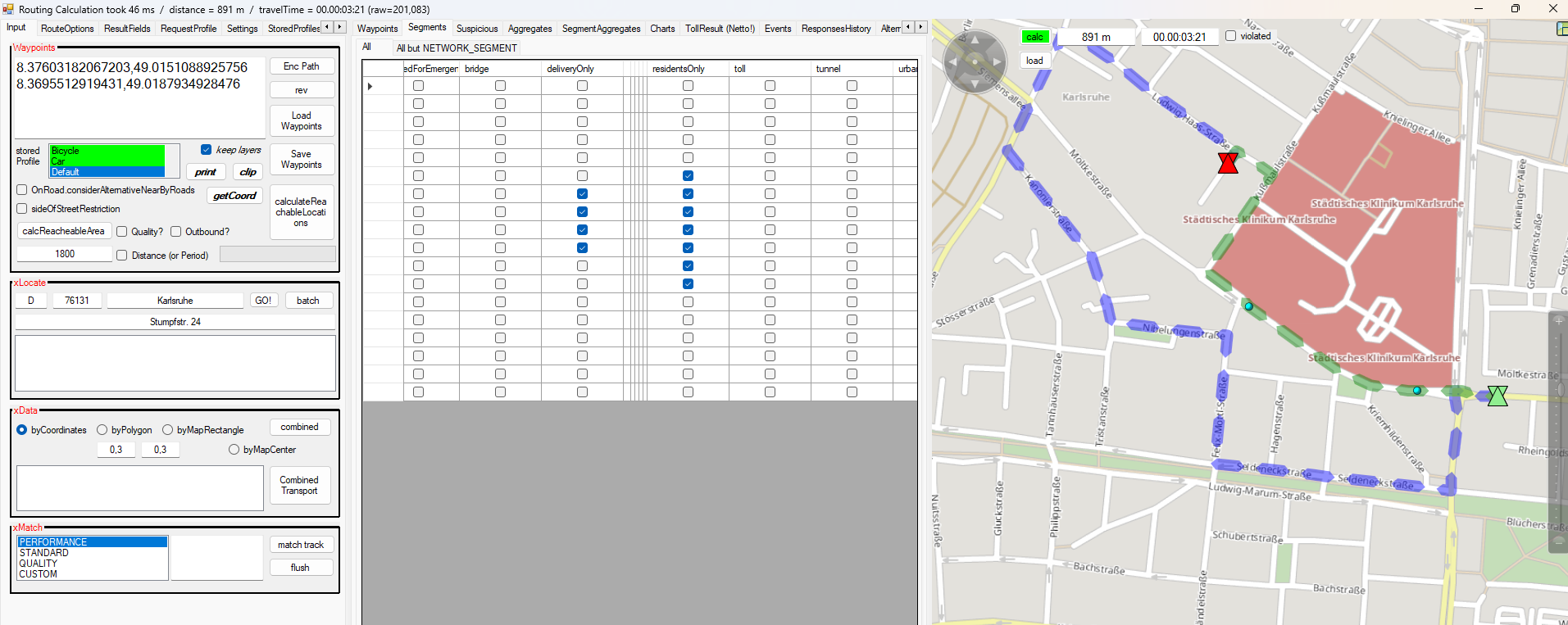Click the cyan dot marker near Nibelungenstraße

click(x=1248, y=306)
